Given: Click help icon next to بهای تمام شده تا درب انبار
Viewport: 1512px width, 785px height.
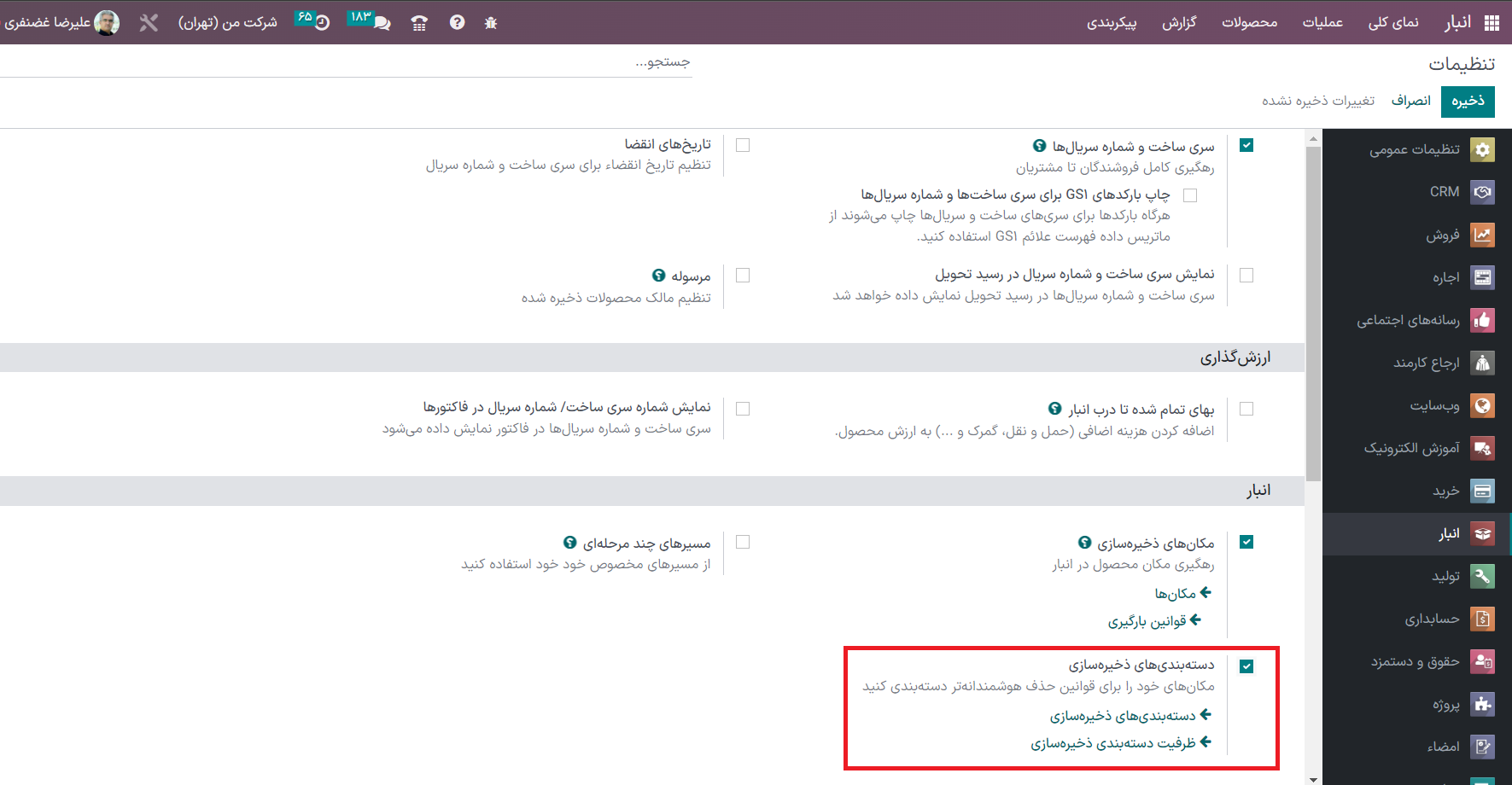Looking at the screenshot, I should [1055, 408].
